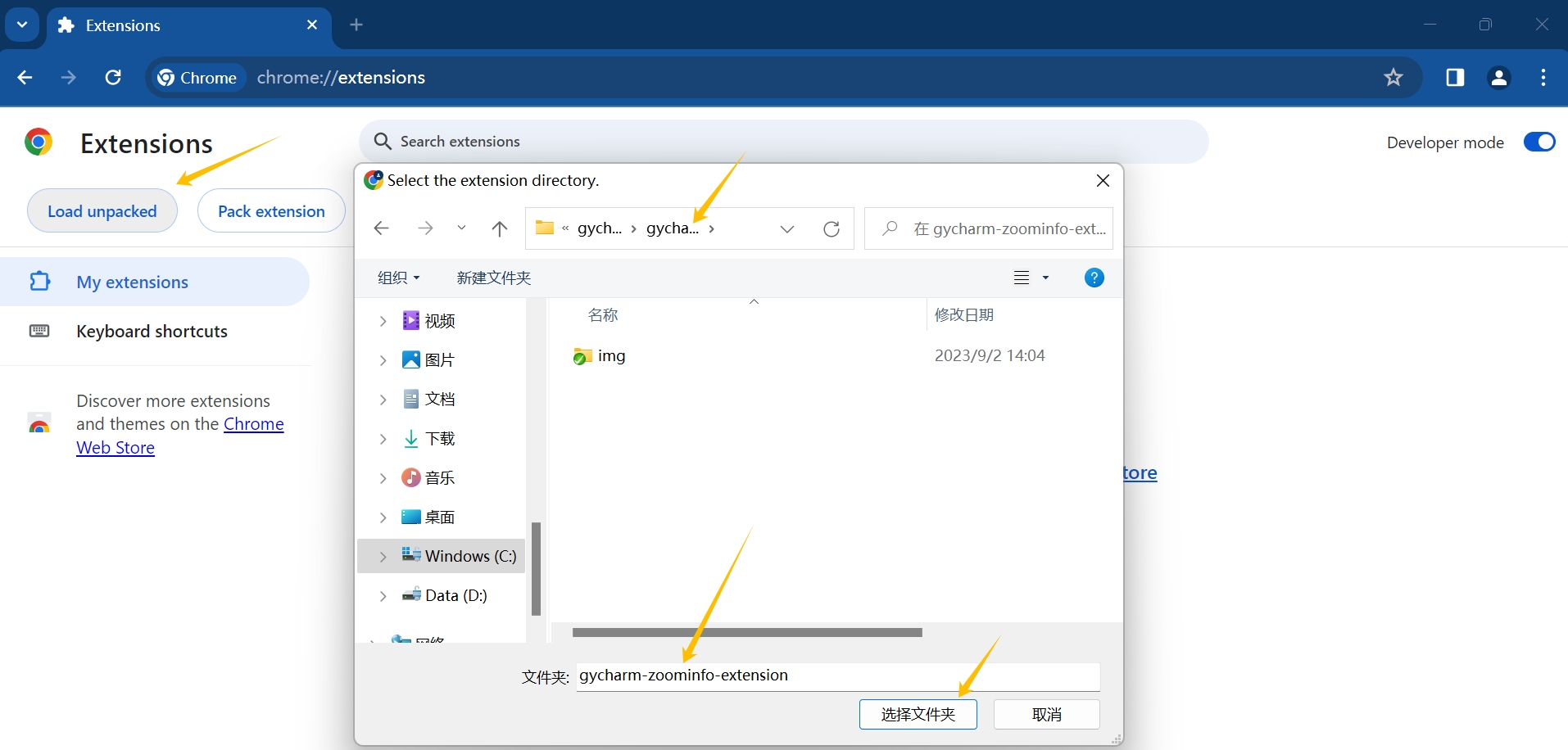Expand the 图片 tree node

383,360
